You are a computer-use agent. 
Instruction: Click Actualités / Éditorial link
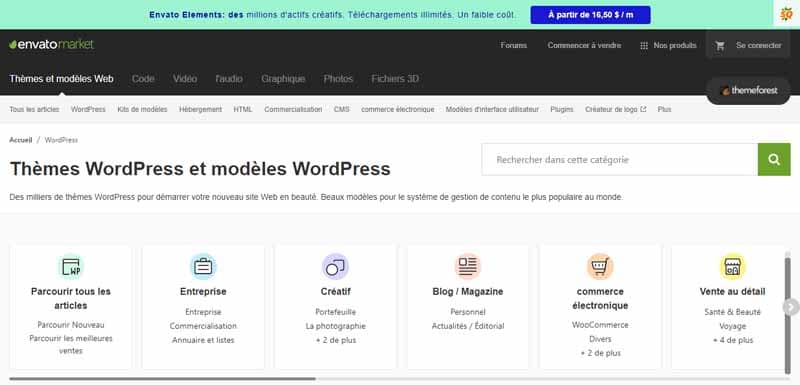[467, 326]
